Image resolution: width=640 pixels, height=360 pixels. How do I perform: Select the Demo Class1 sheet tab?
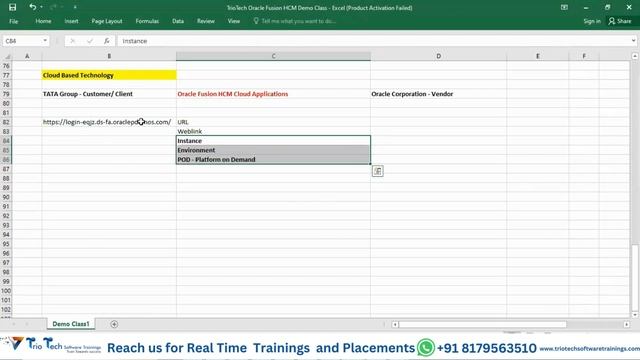[71, 324]
